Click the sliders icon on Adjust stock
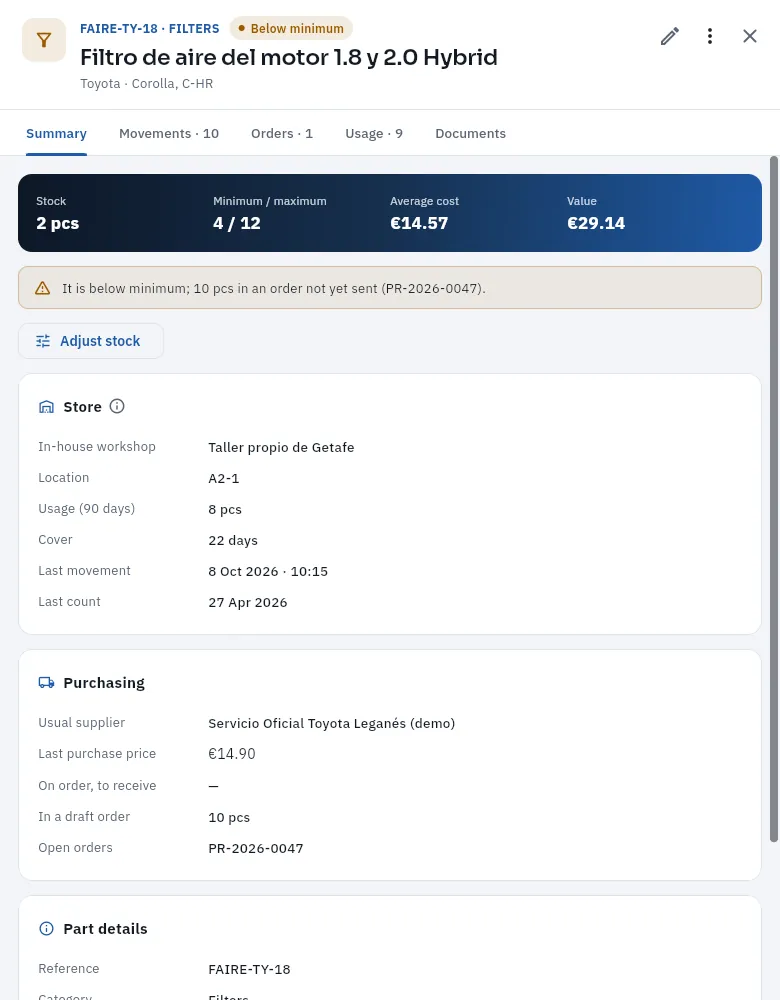The width and height of the screenshot is (780, 1000). [x=43, y=341]
